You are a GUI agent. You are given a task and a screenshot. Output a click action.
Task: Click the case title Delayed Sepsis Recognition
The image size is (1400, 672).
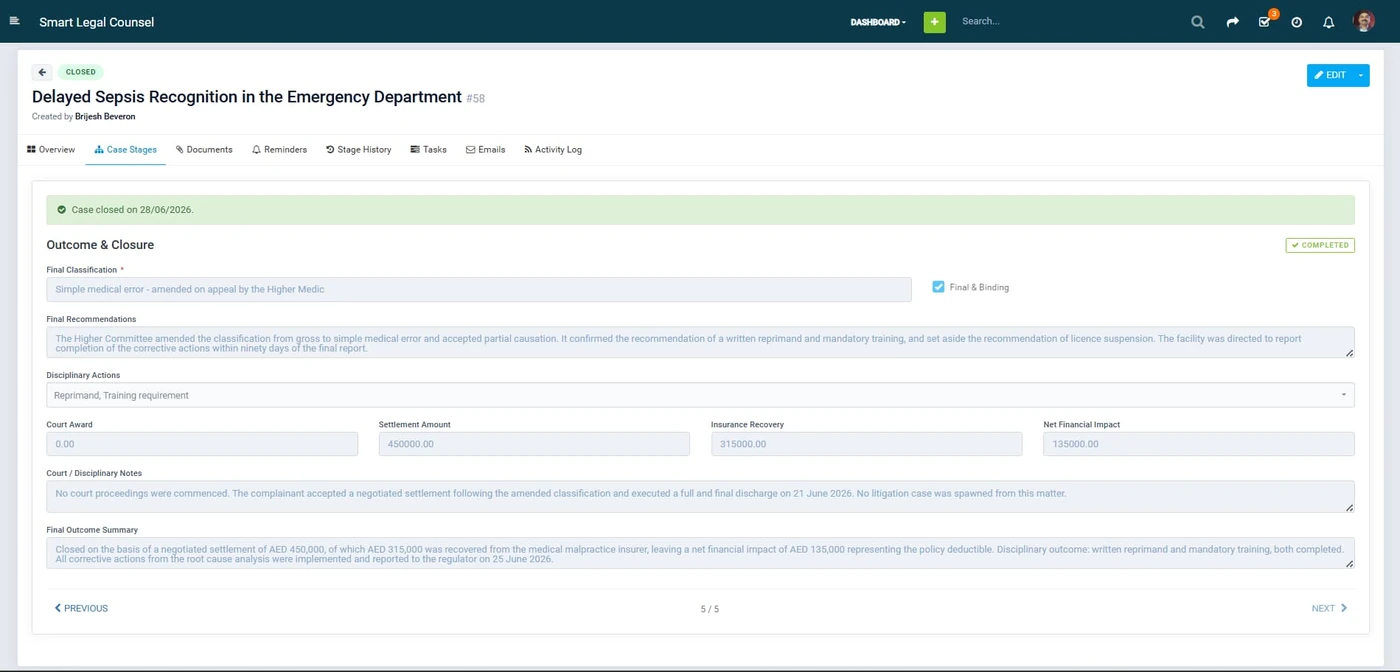247,97
